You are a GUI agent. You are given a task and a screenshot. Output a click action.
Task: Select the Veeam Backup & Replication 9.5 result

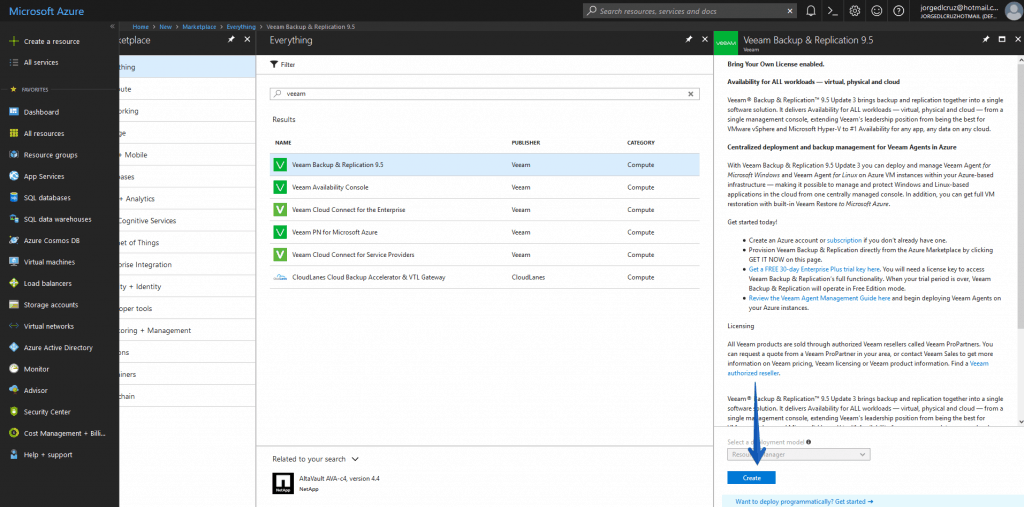point(485,165)
